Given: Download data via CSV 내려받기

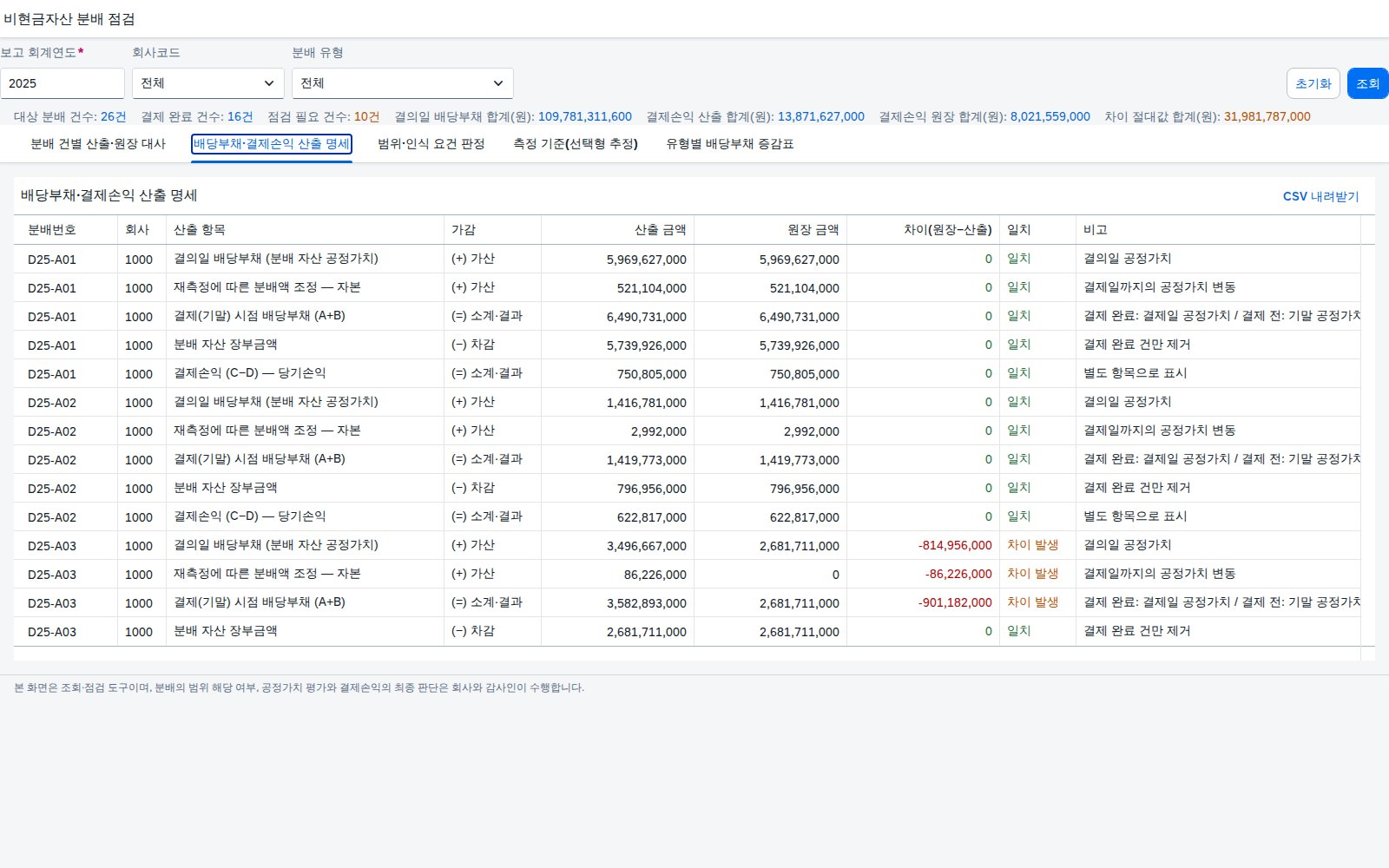Looking at the screenshot, I should [1321, 196].
